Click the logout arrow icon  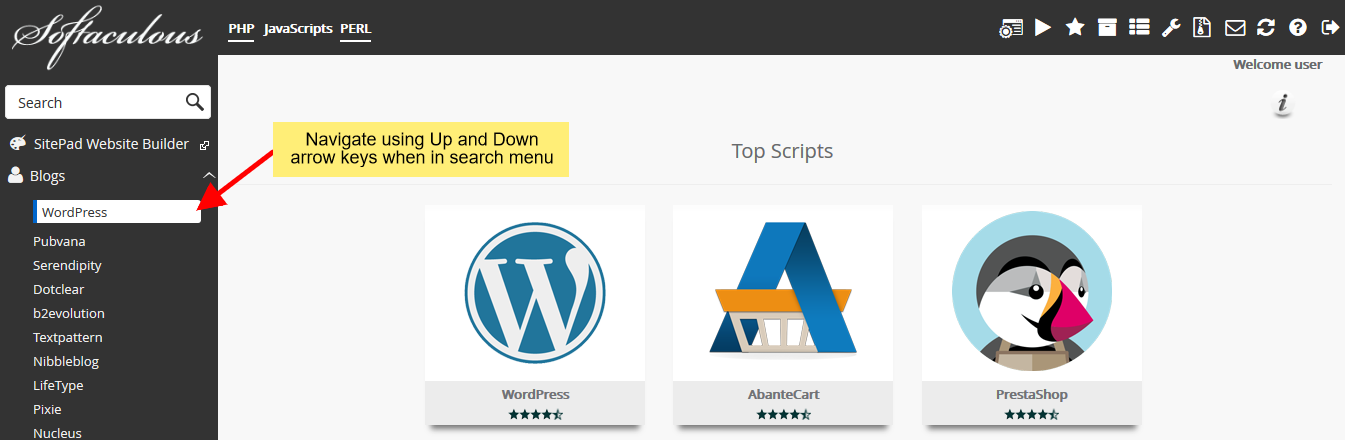pyautogui.click(x=1330, y=27)
